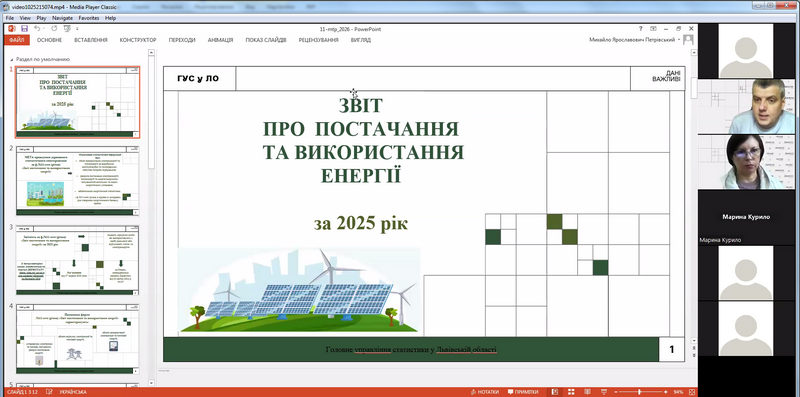
Task: Click the man's video participant tile
Action: 746,106
